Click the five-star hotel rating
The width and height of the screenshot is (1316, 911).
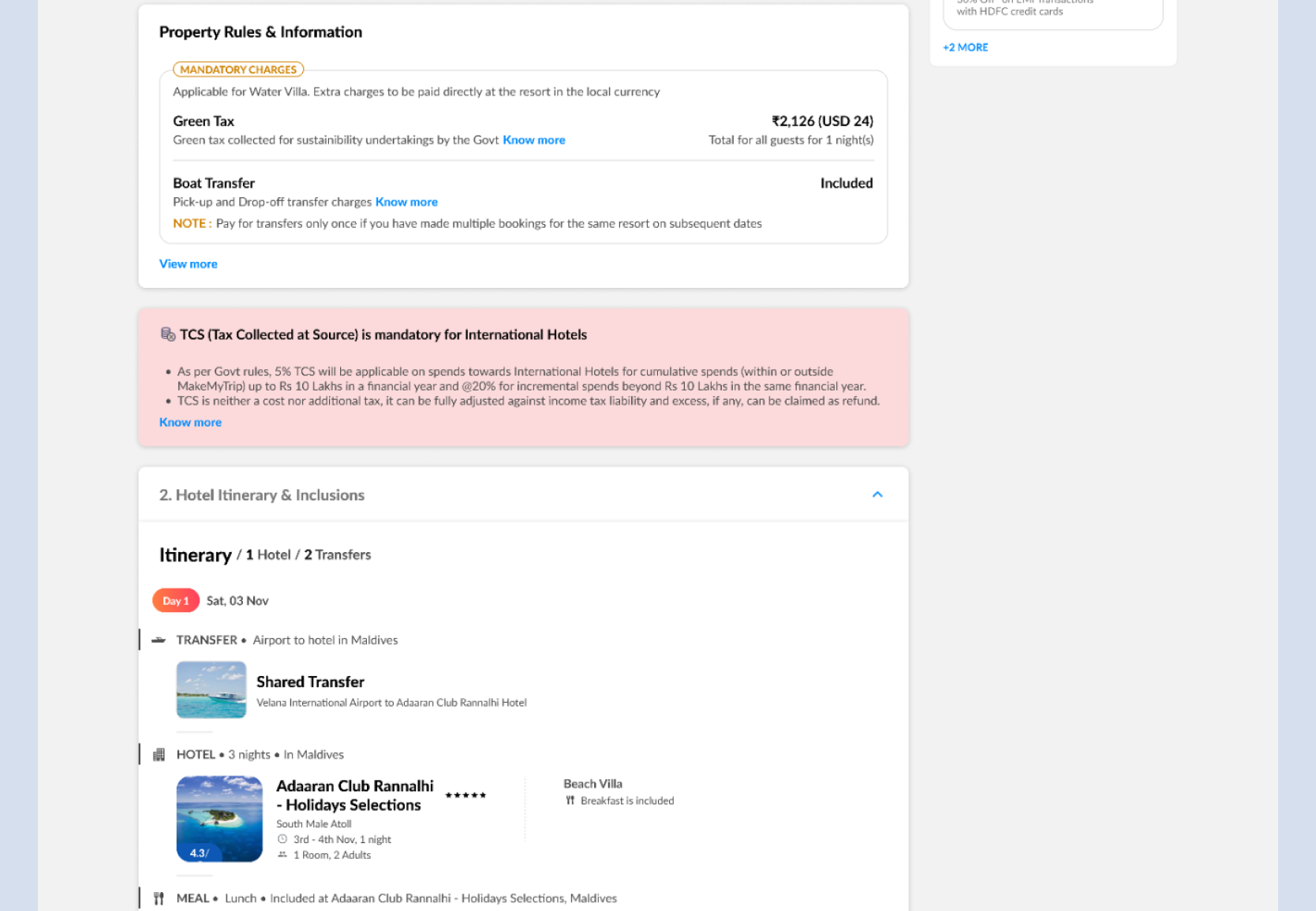coord(465,795)
